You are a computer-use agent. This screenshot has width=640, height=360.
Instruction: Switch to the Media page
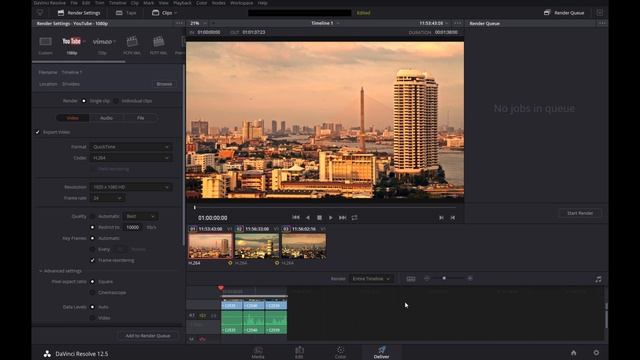[258, 352]
